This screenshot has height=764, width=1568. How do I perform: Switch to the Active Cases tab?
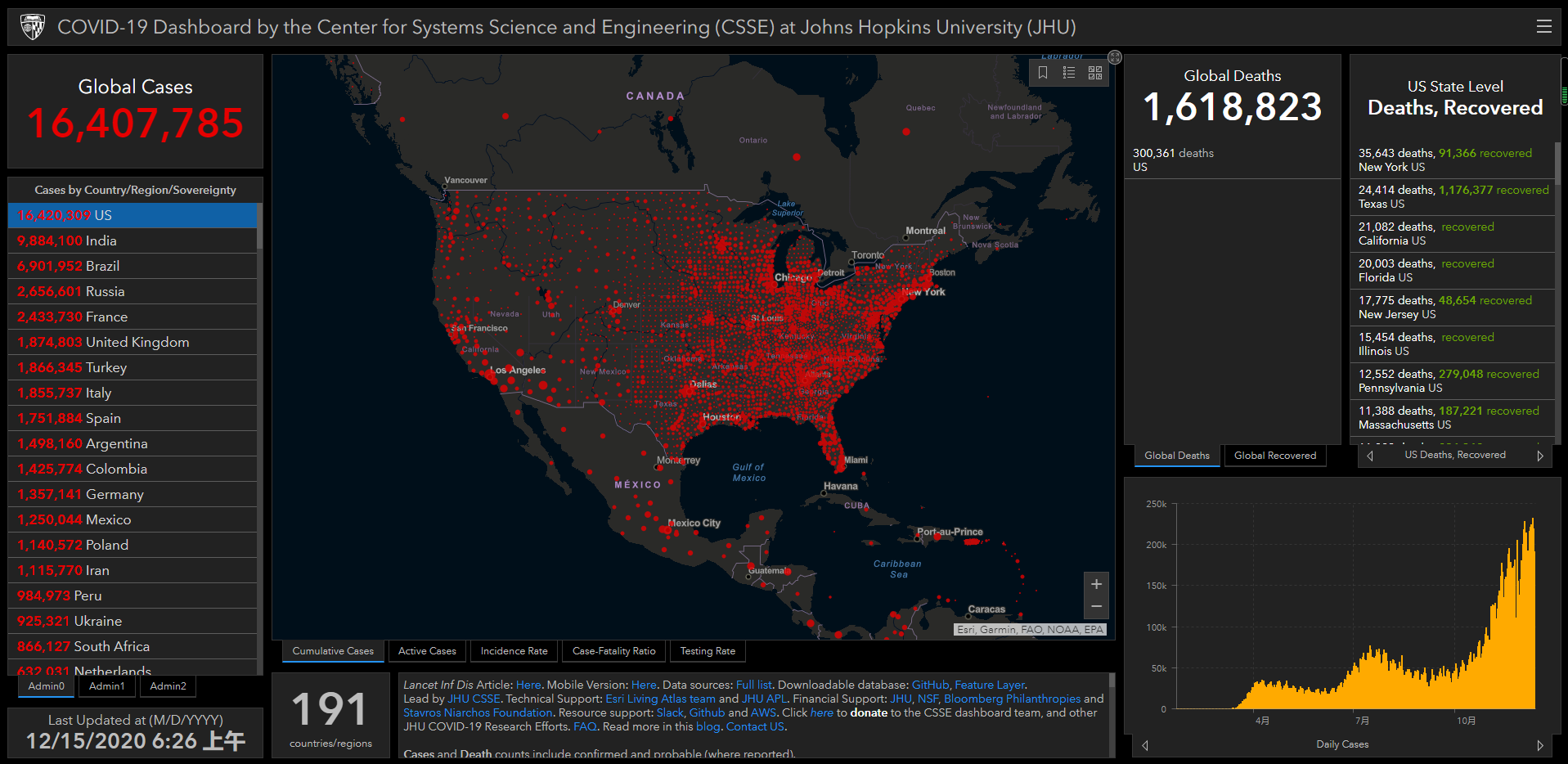(x=427, y=651)
